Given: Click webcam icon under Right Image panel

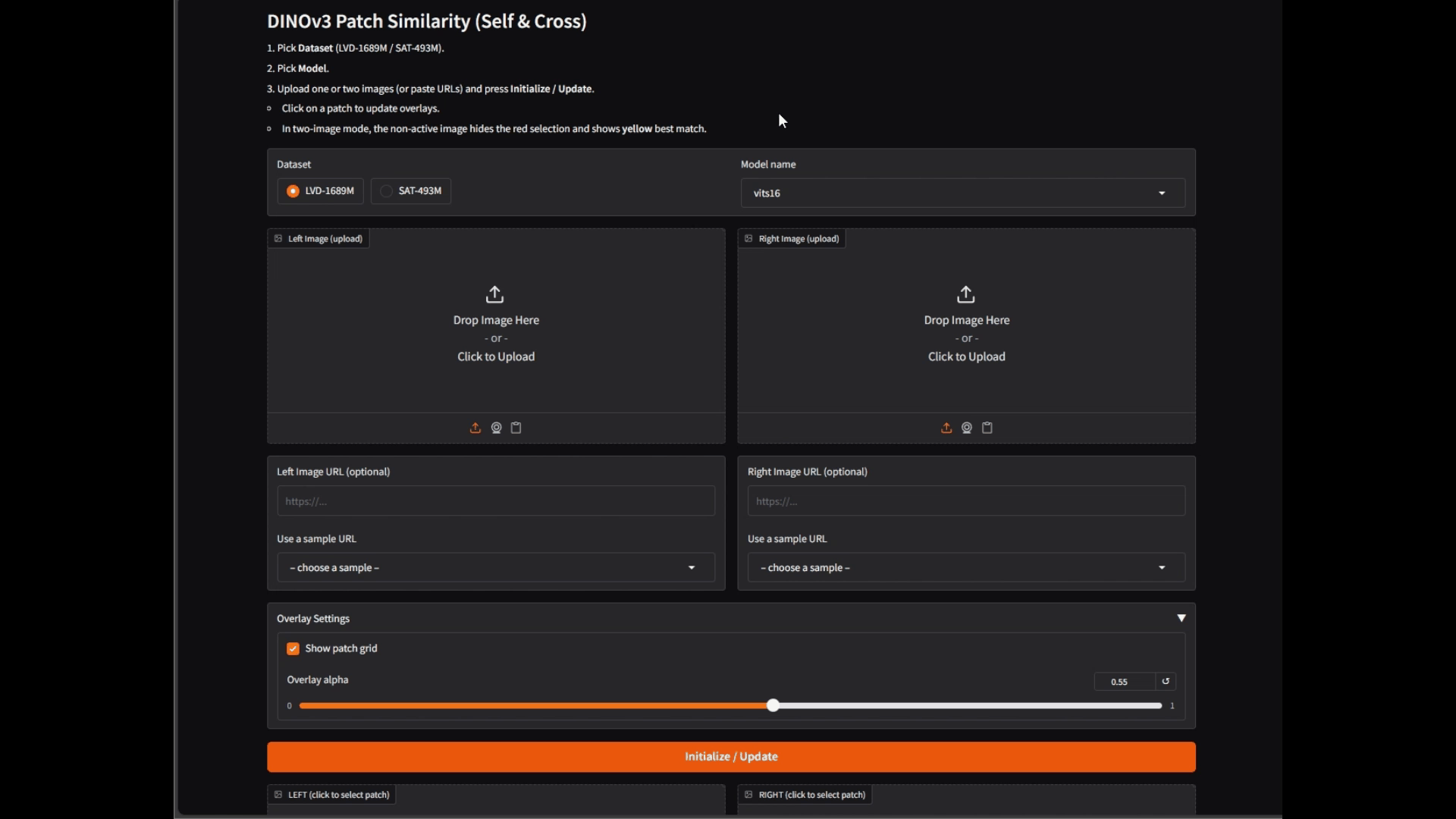Looking at the screenshot, I should 967,428.
